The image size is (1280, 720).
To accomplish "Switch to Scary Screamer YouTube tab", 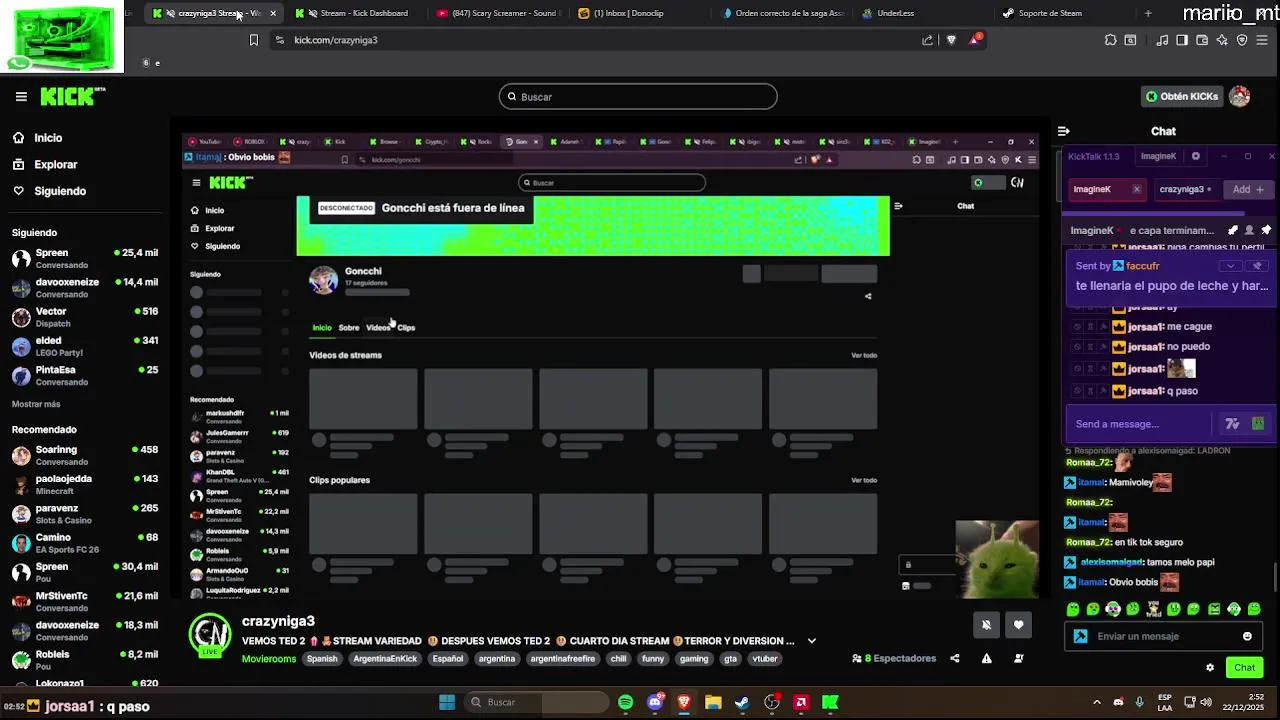I will click(x=497, y=13).
